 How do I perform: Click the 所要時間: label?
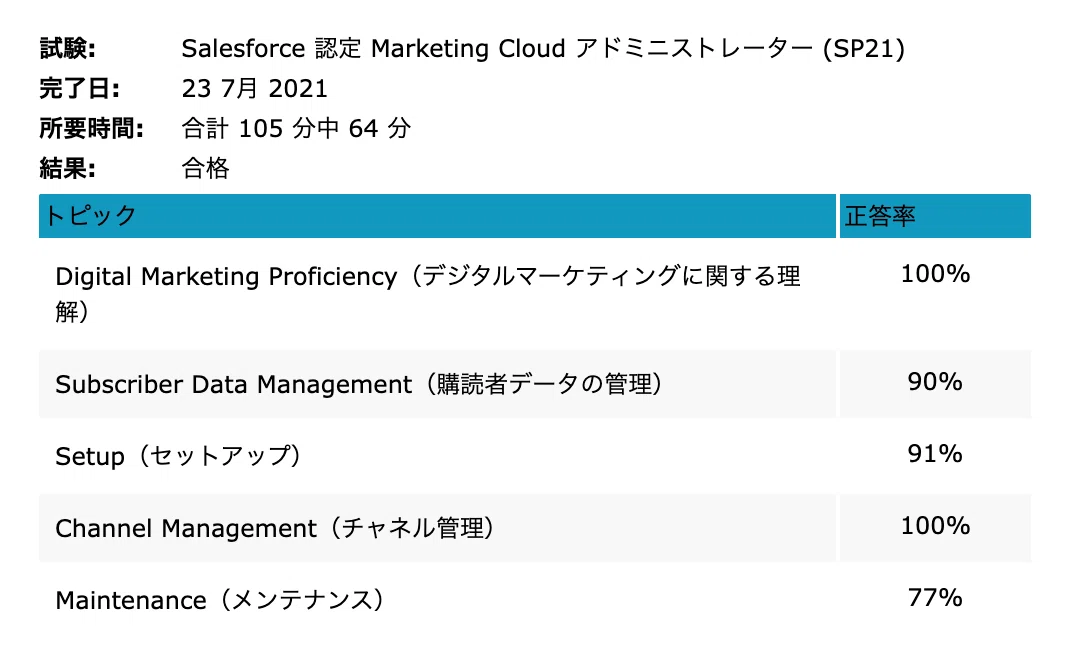[x=92, y=128]
